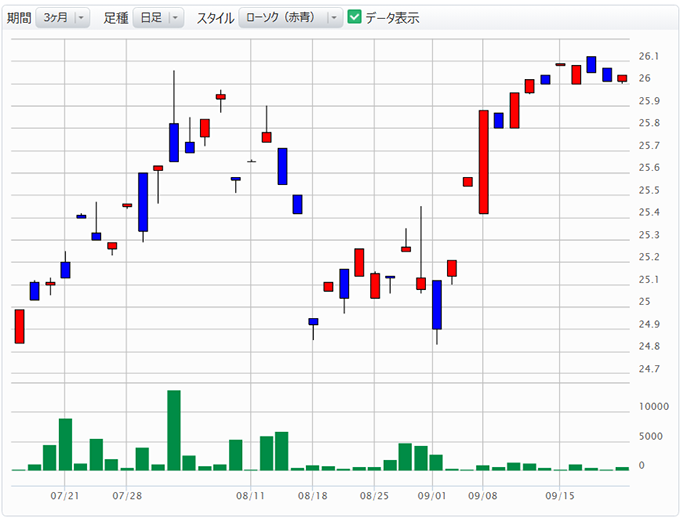
Task: Click the 5000 volume axis label
Action: click(649, 436)
